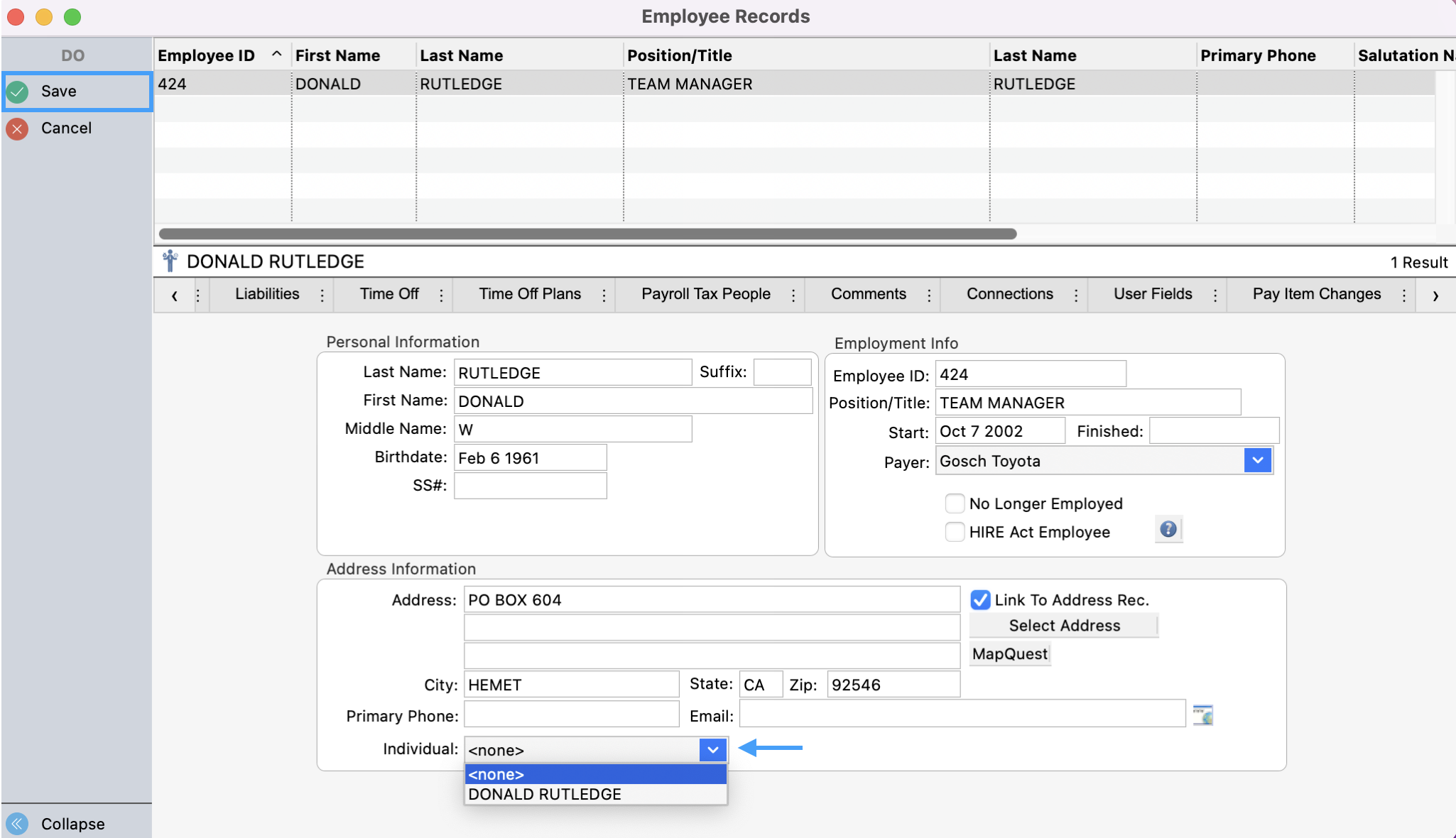Screen dimensions: 1456x838
Task: Open the Payer dropdown arrow
Action: click(x=1257, y=461)
